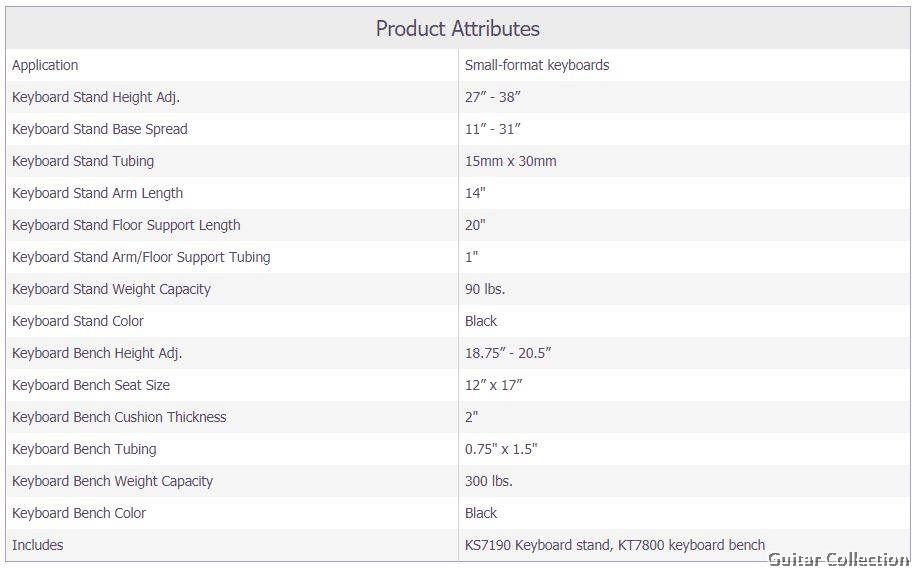
Task: Select the Keyboard Stand Arm Length label
Action: (97, 193)
